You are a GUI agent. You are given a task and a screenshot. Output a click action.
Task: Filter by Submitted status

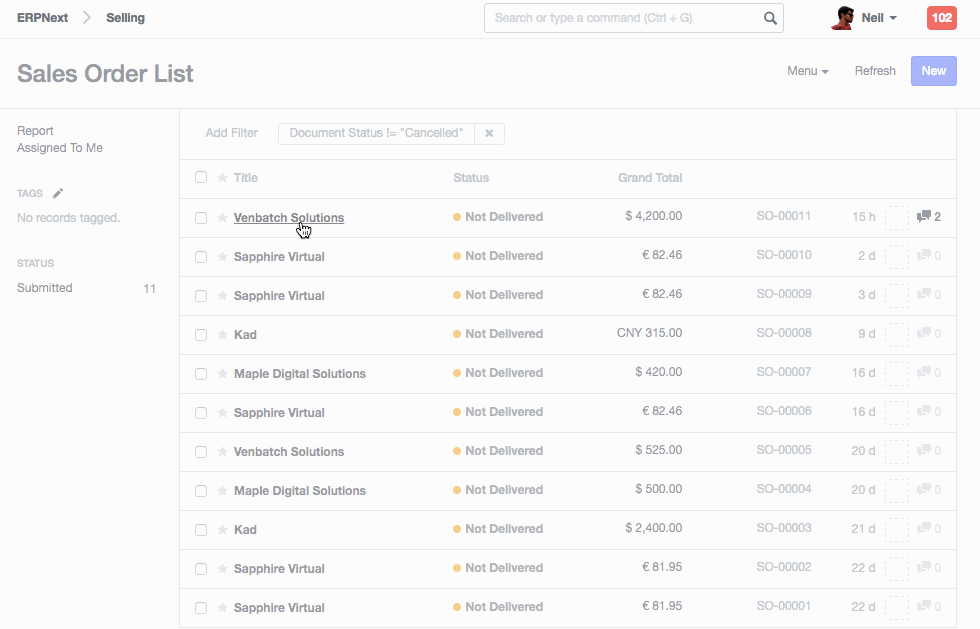pos(44,288)
